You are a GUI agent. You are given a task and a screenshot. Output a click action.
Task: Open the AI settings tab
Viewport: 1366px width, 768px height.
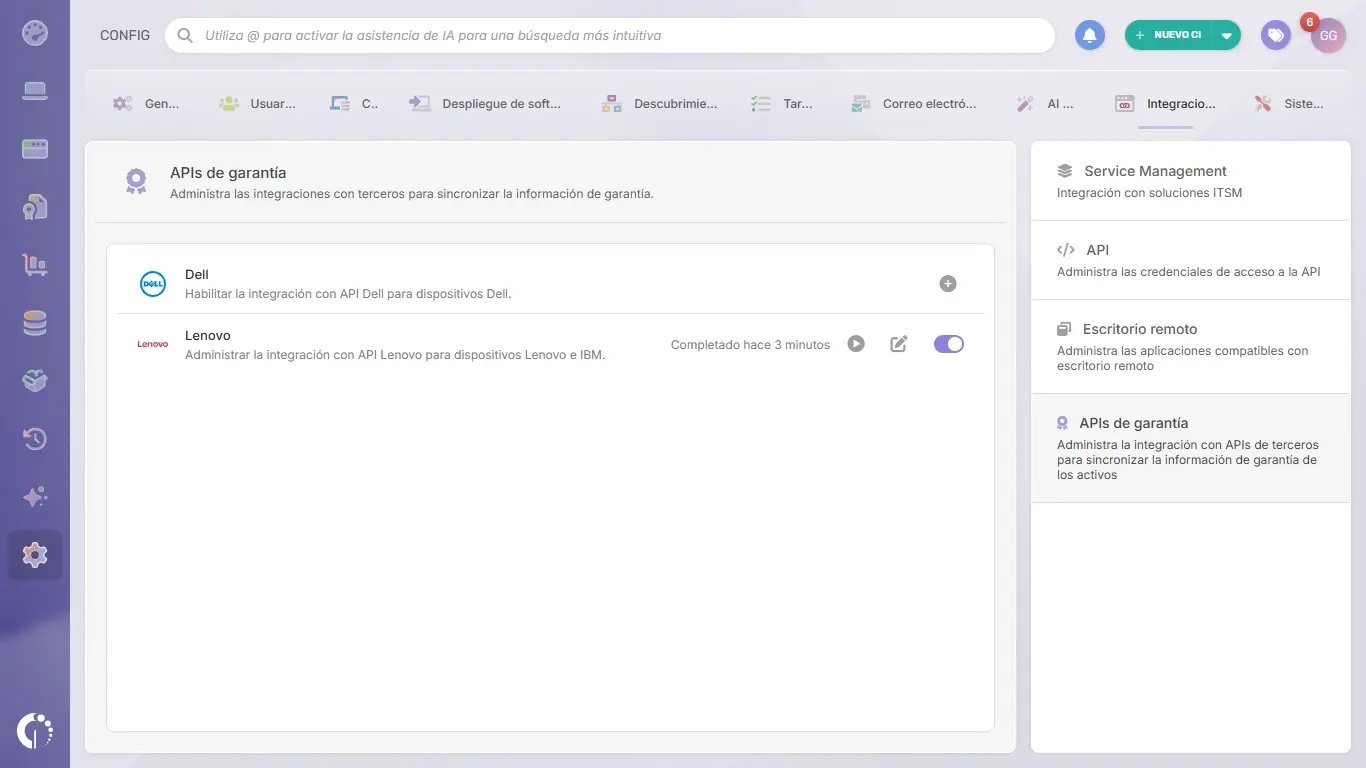[x=1045, y=103]
